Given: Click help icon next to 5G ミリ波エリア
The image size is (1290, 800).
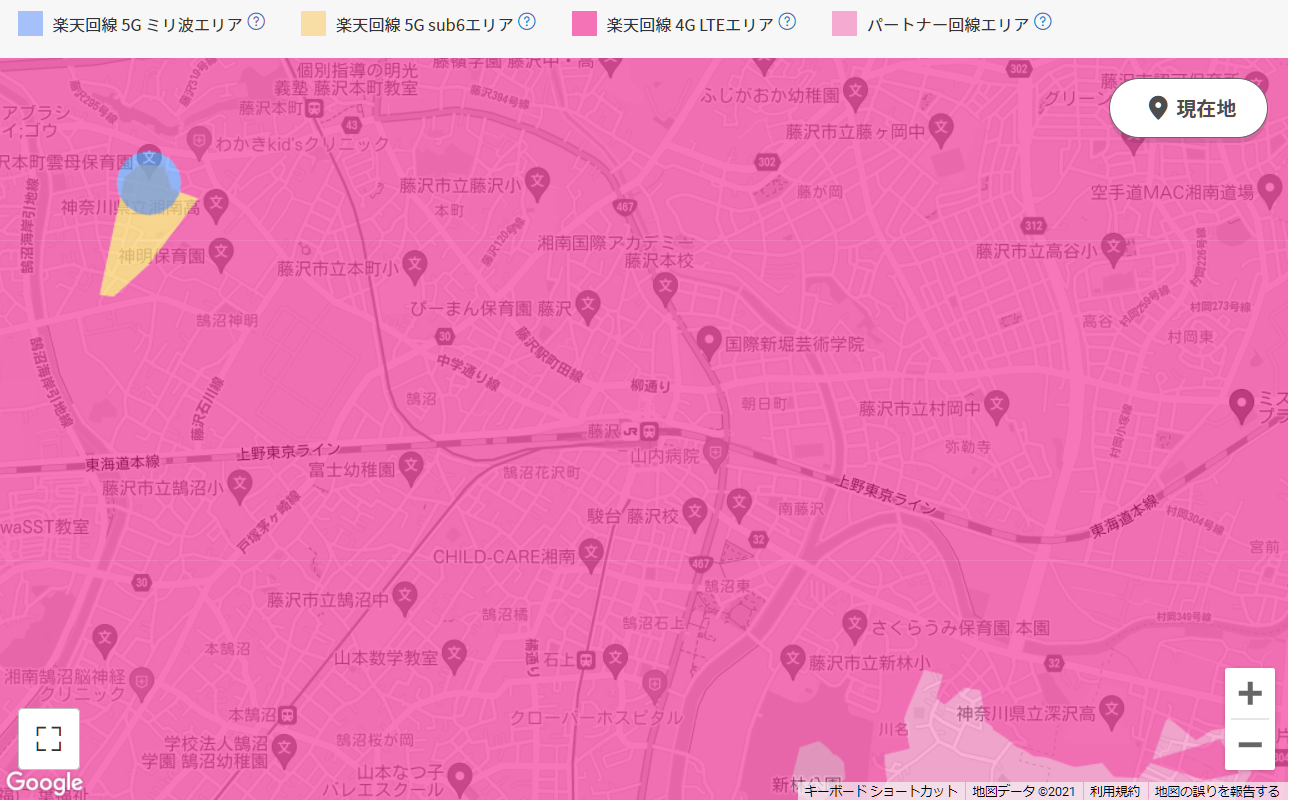Looking at the screenshot, I should (256, 21).
